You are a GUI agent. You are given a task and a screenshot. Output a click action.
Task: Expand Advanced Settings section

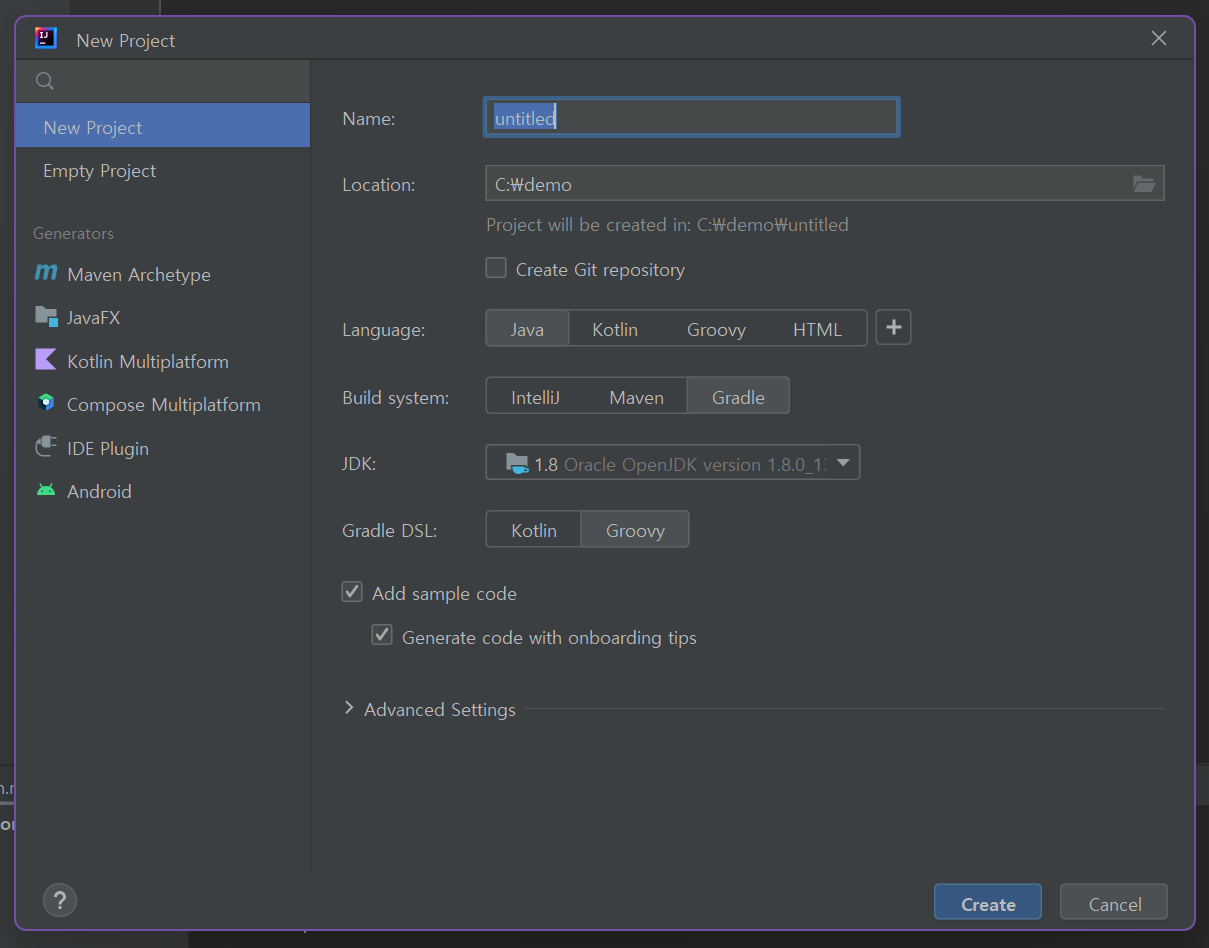tap(349, 708)
